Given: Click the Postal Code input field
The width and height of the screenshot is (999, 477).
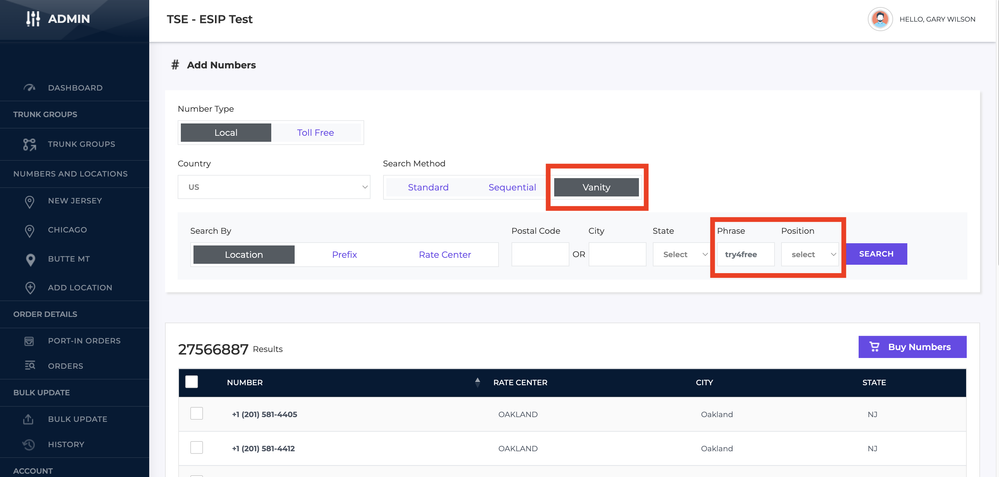Looking at the screenshot, I should click(540, 254).
